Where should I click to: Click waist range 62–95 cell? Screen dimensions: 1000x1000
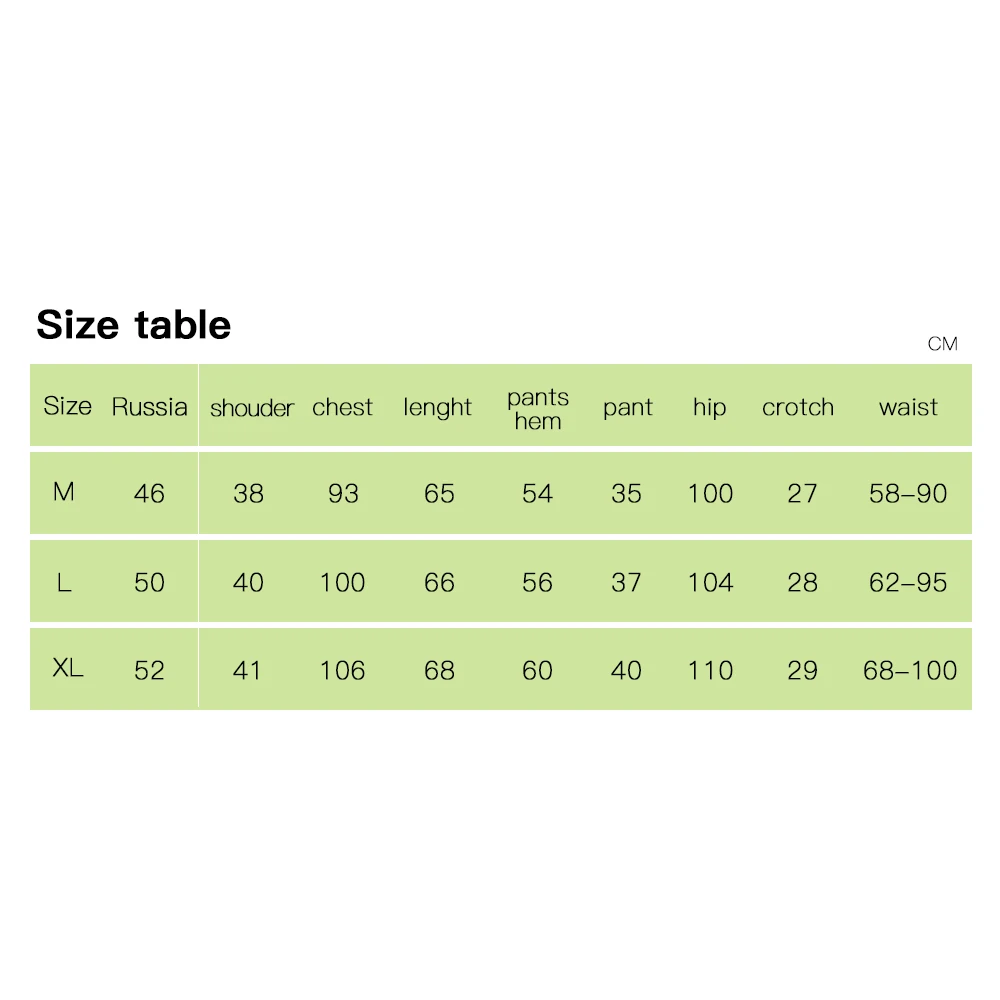tap(908, 582)
